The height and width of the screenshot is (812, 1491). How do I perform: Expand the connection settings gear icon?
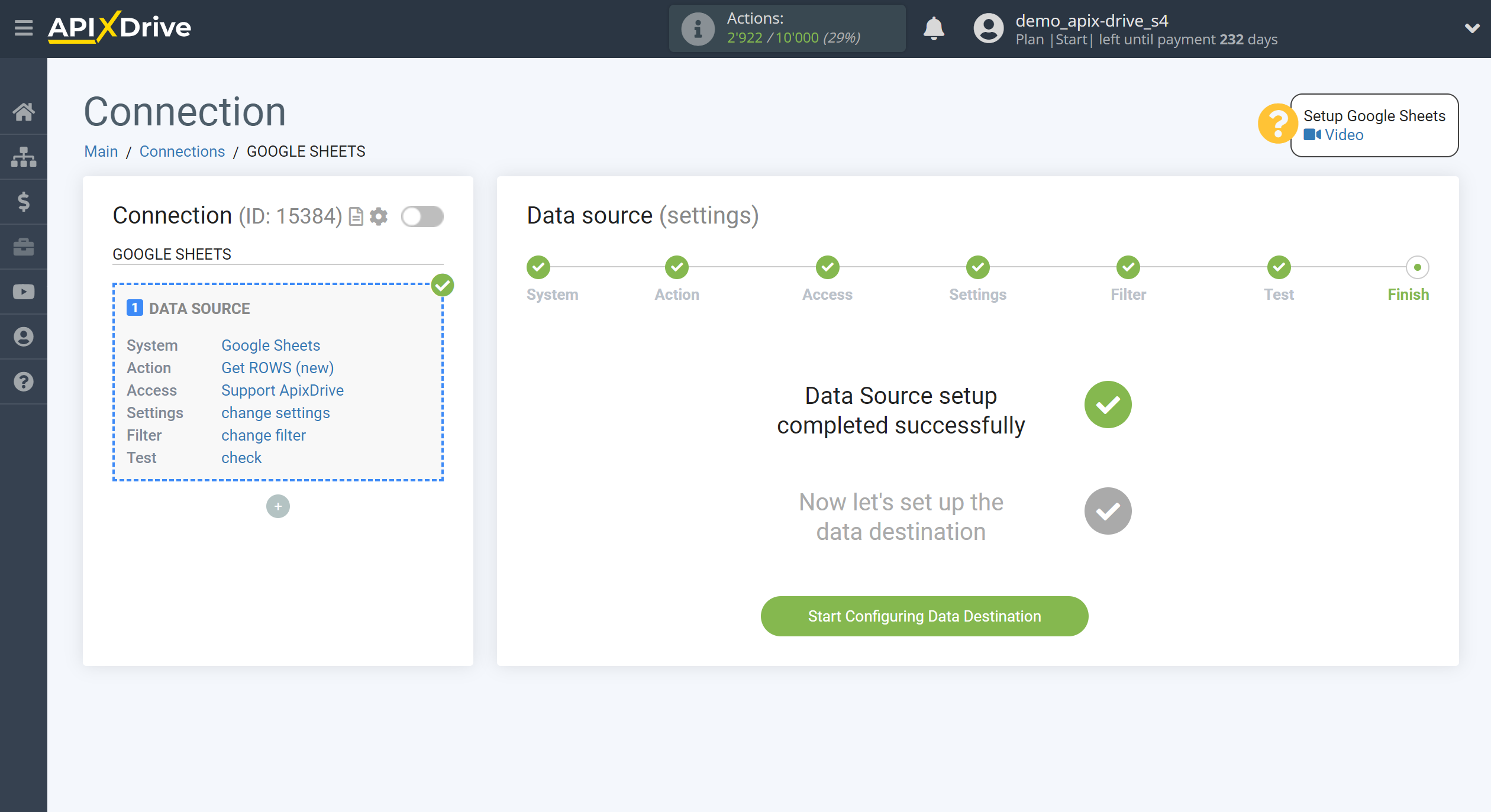click(x=378, y=216)
